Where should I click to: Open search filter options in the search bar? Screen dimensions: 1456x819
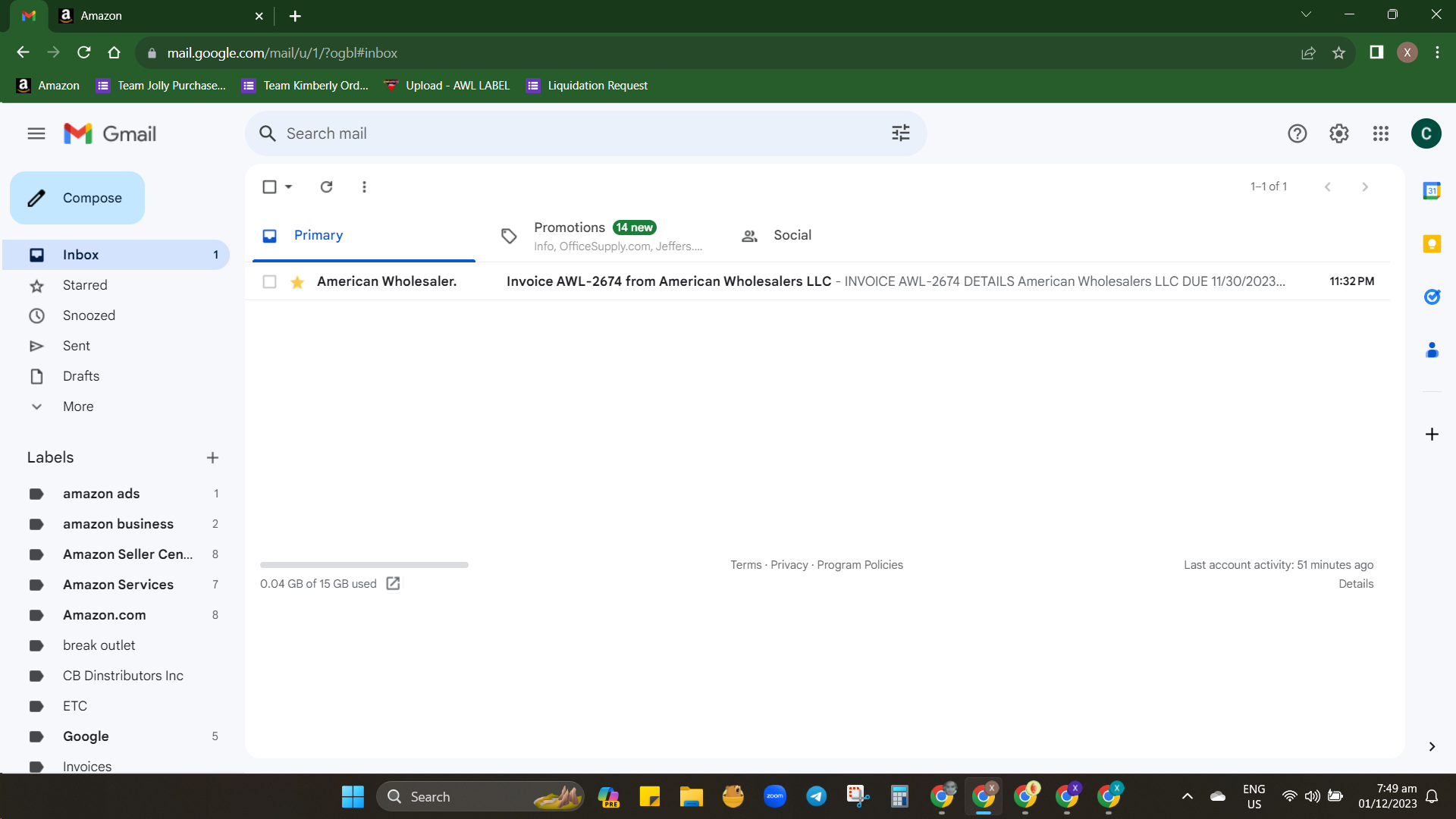tap(900, 133)
